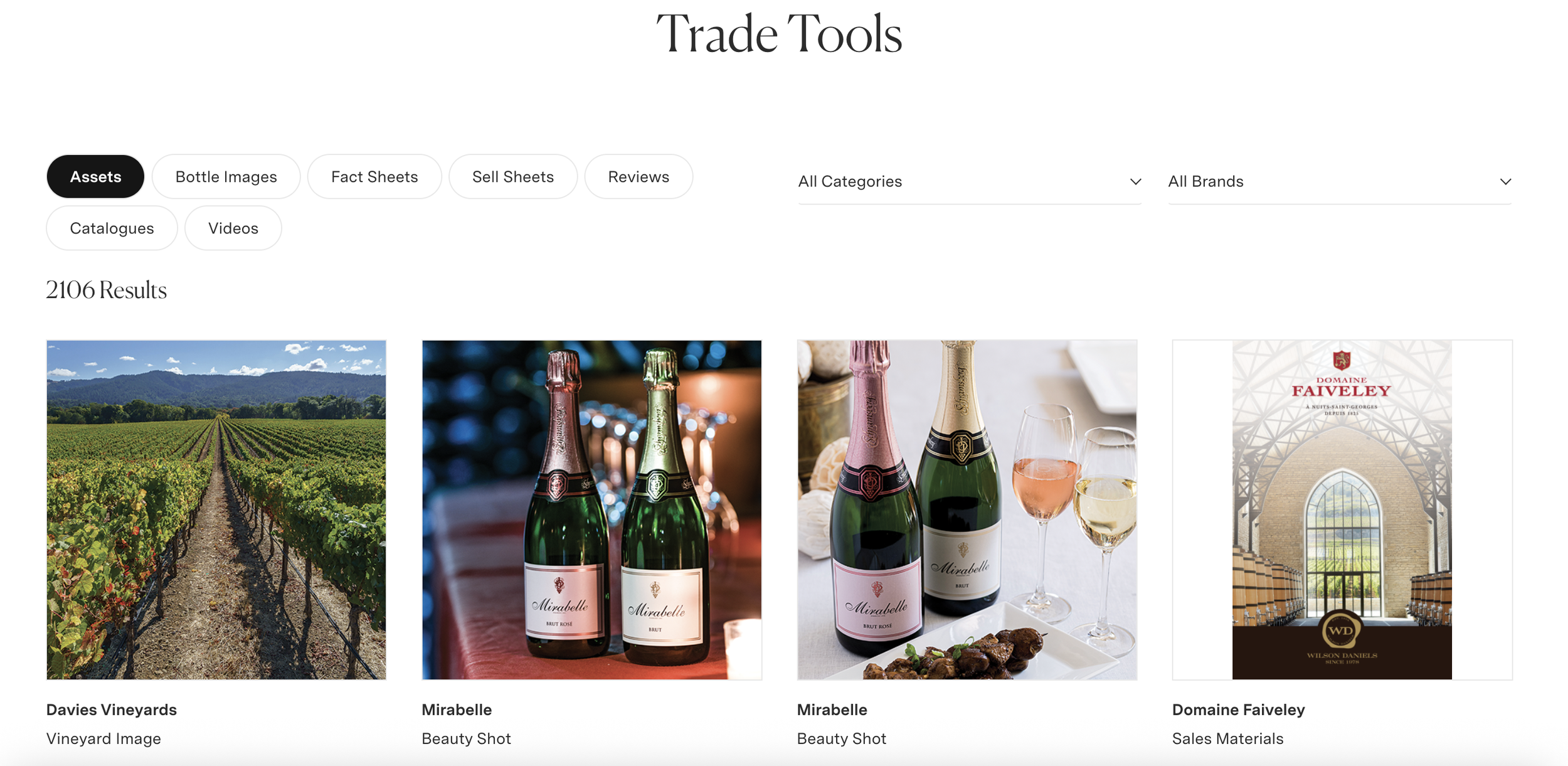Select the Assets filter pill

click(95, 177)
